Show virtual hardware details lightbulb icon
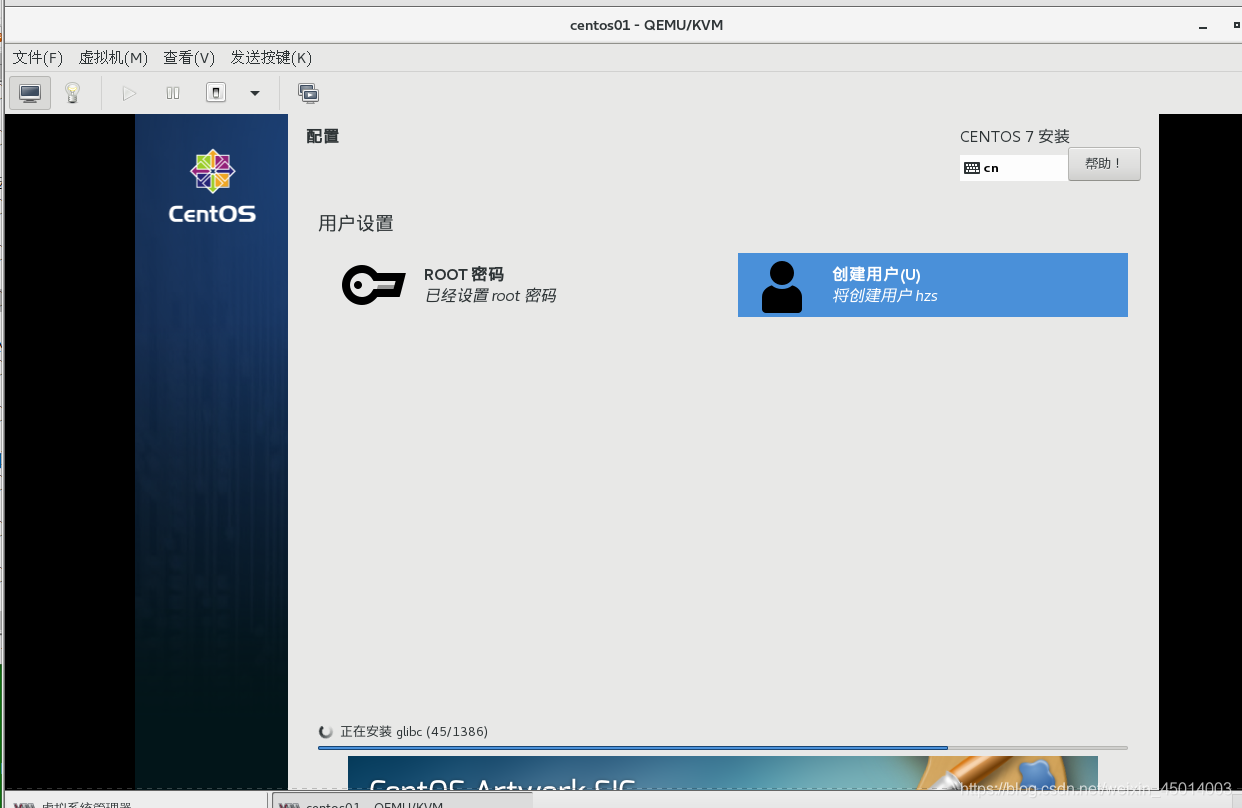This screenshot has width=1242, height=808. point(72,93)
